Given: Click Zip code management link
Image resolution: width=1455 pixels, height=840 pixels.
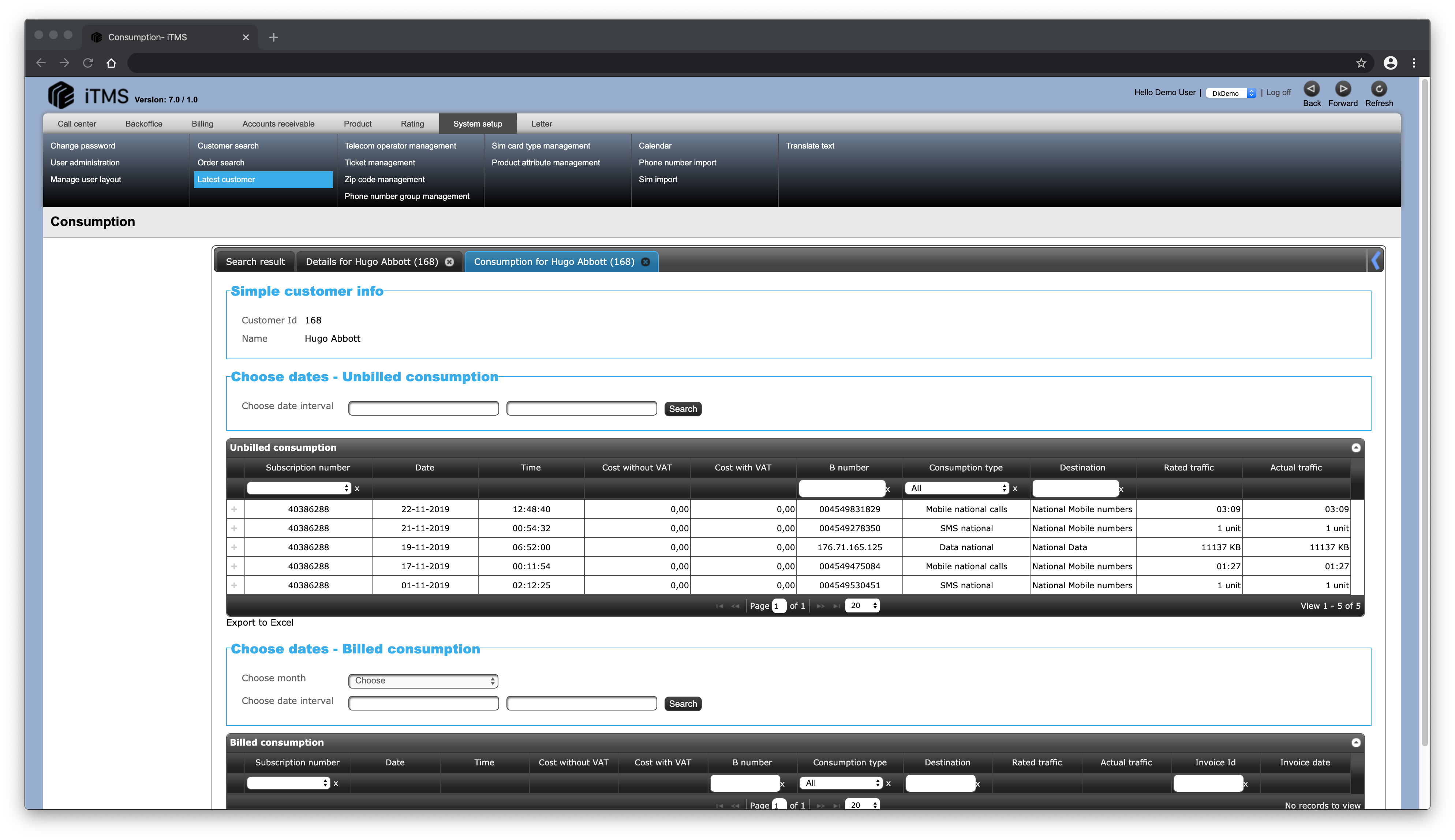Looking at the screenshot, I should coord(384,179).
